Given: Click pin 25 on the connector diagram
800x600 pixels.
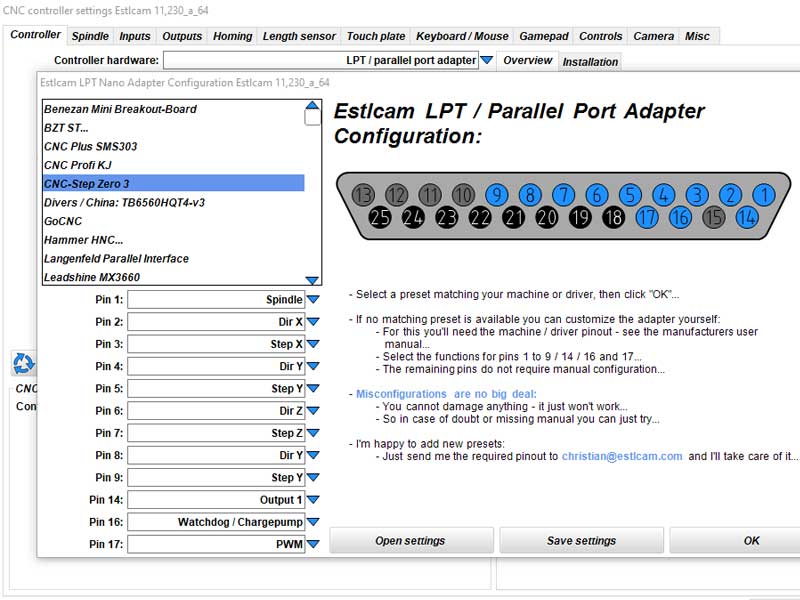Looking at the screenshot, I should click(x=379, y=214).
